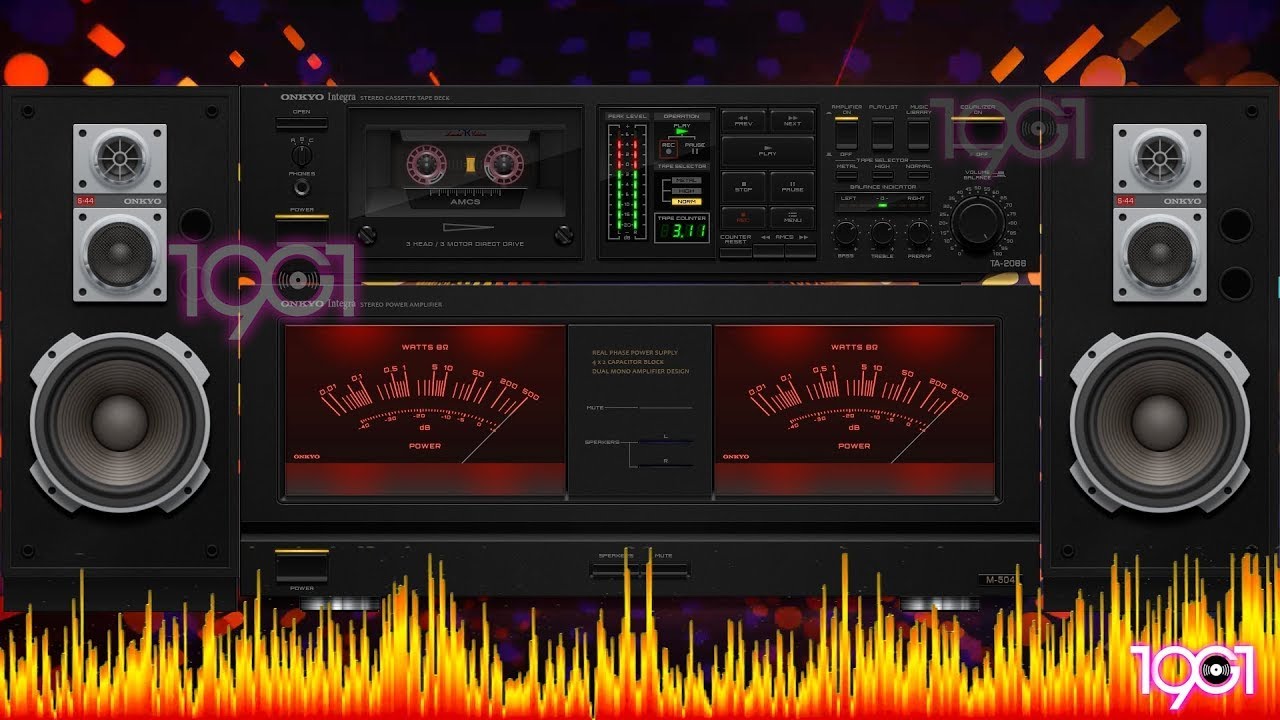Image resolution: width=1280 pixels, height=720 pixels.
Task: Select NORMAL tape selector button
Action: 918,175
